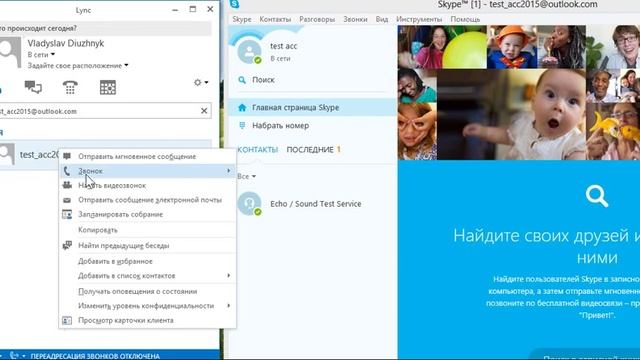Click test acc status indicator badge

coord(258,60)
